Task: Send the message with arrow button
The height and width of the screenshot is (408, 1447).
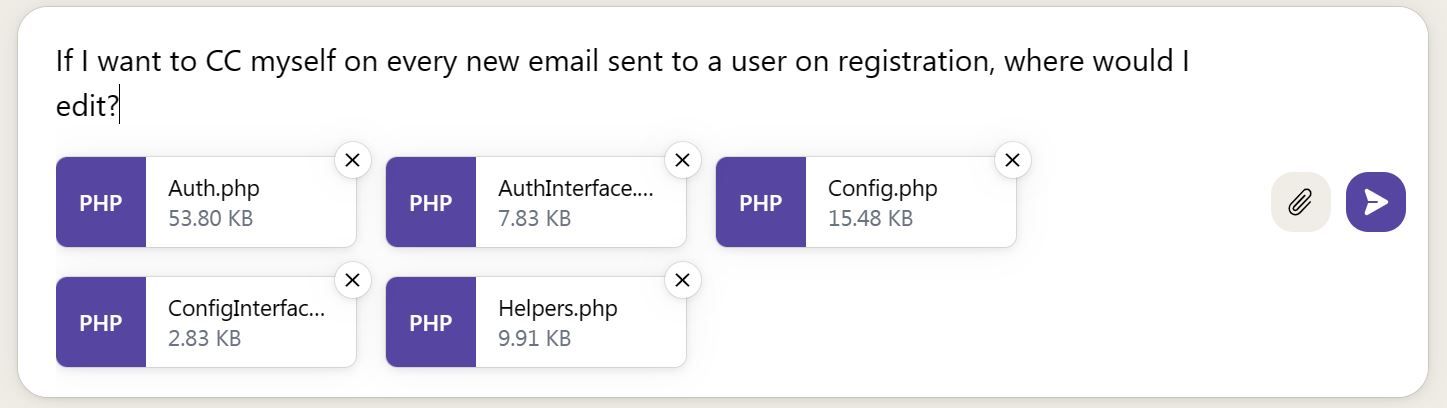Action: coord(1375,202)
